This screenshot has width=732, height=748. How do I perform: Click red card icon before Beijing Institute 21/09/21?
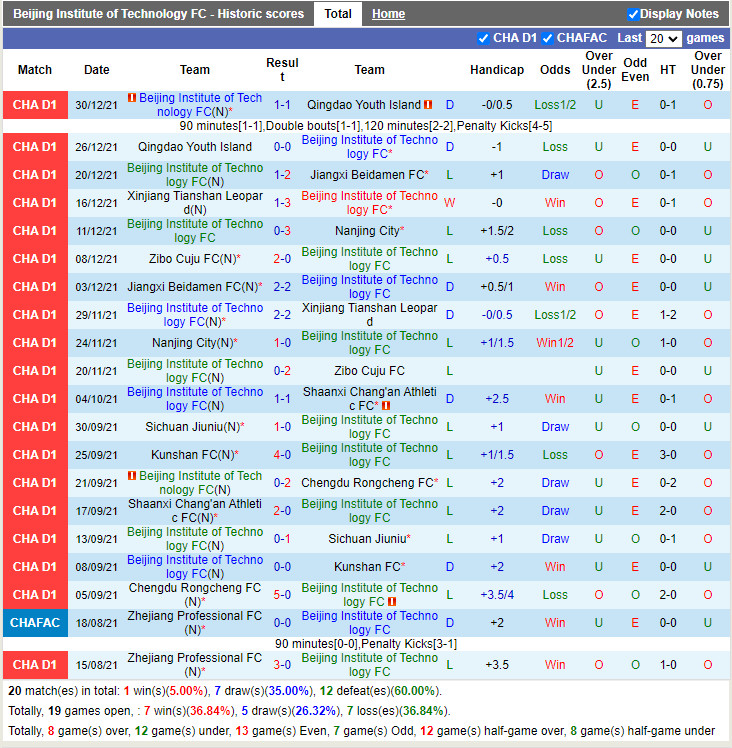click(x=132, y=476)
